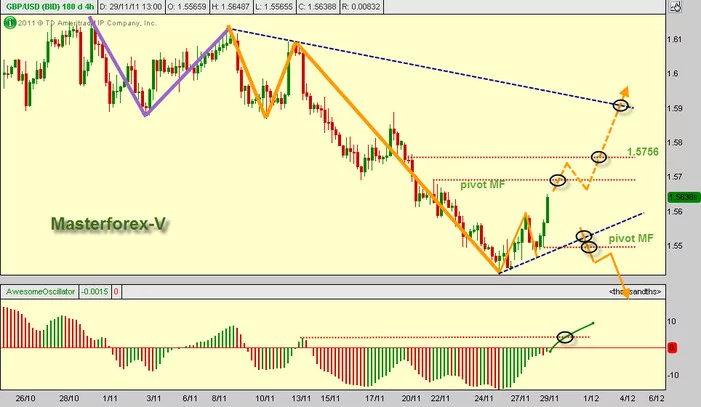Click the green info icon on the chart
Viewport: 701px width, 407px height.
pos(10,23)
